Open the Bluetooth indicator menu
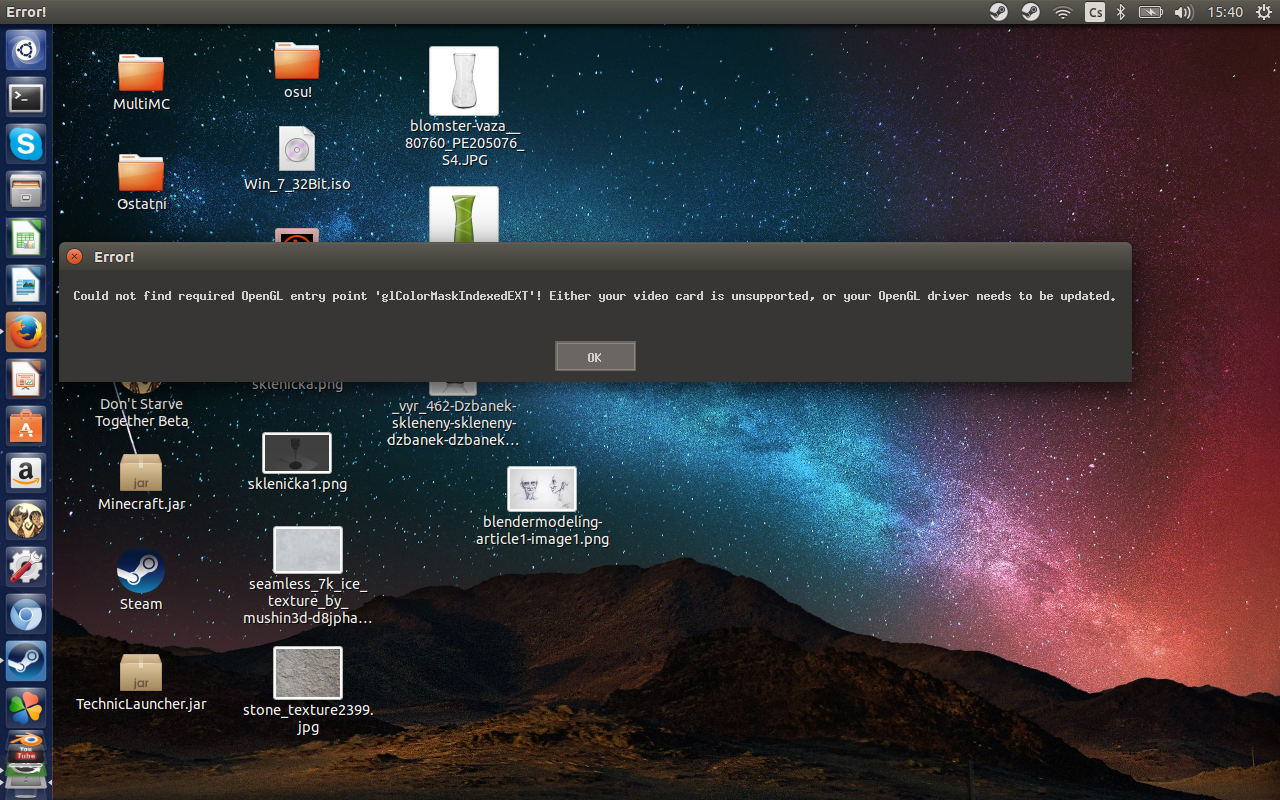Viewport: 1280px width, 800px height. tap(1121, 12)
